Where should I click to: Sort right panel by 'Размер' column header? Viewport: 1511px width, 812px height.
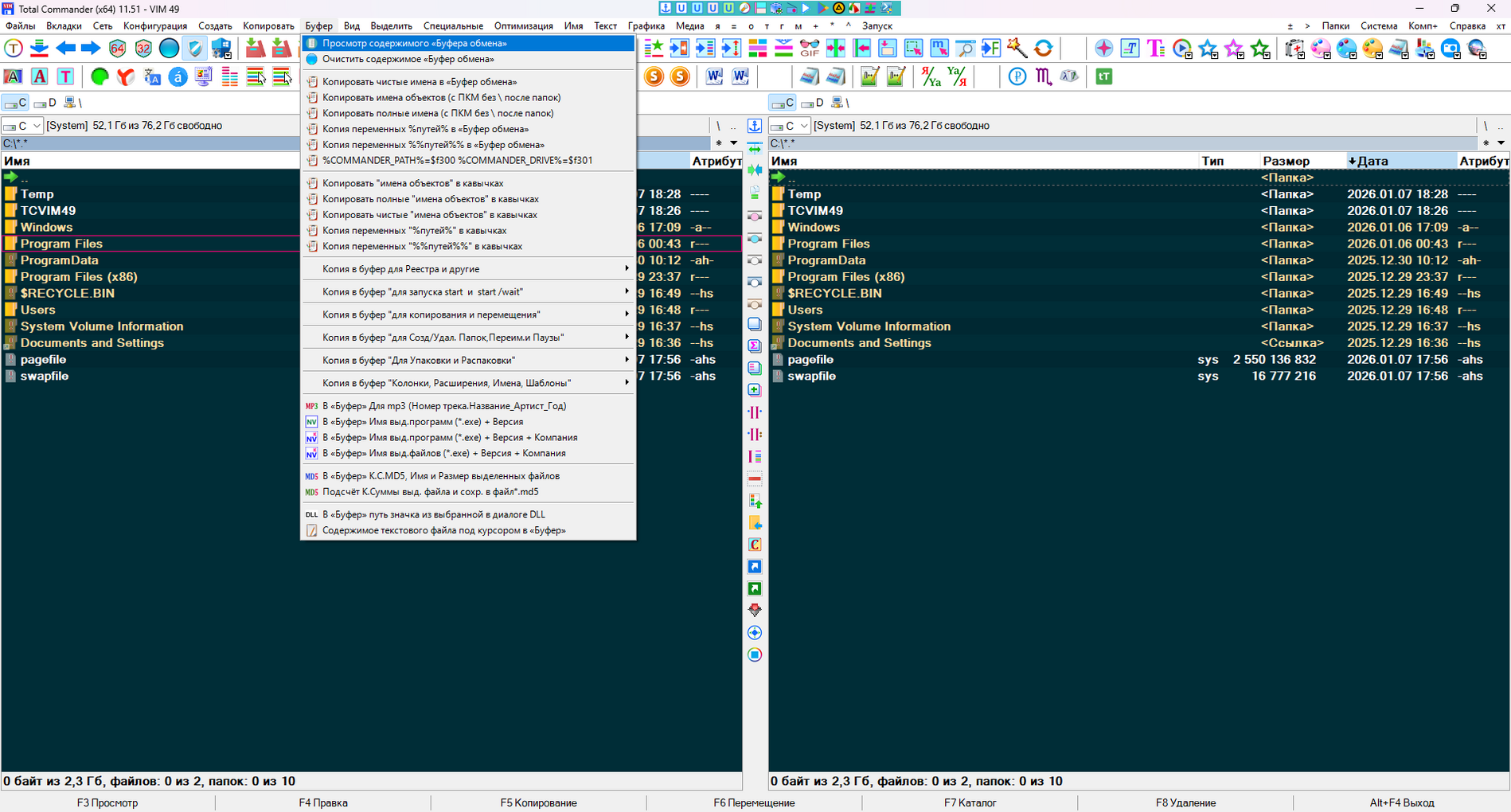click(x=1286, y=161)
